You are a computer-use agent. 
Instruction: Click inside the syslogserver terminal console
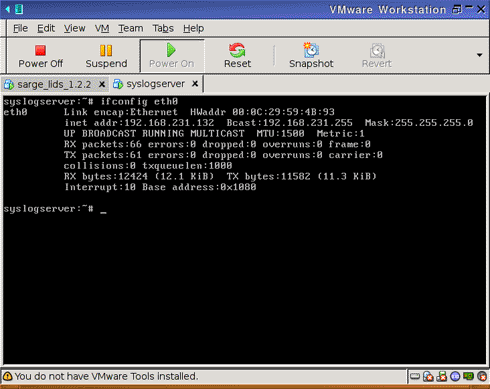pos(244,230)
